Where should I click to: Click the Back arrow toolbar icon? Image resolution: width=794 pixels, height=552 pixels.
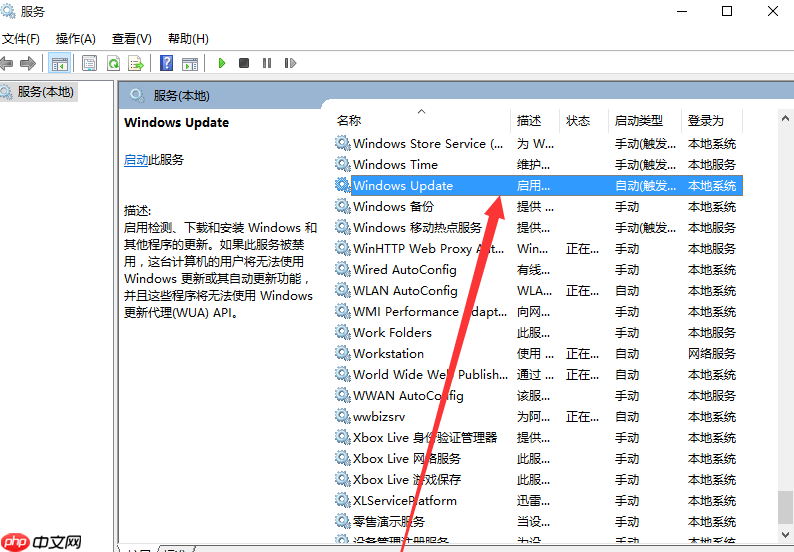[x=6, y=63]
